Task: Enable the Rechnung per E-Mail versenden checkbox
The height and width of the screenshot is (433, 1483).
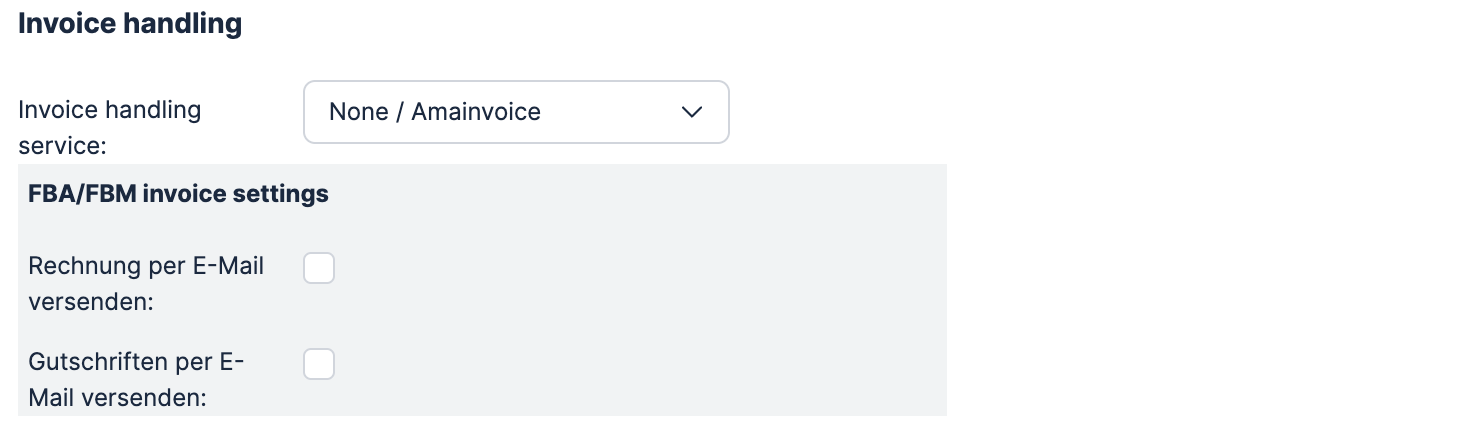Action: [319, 269]
